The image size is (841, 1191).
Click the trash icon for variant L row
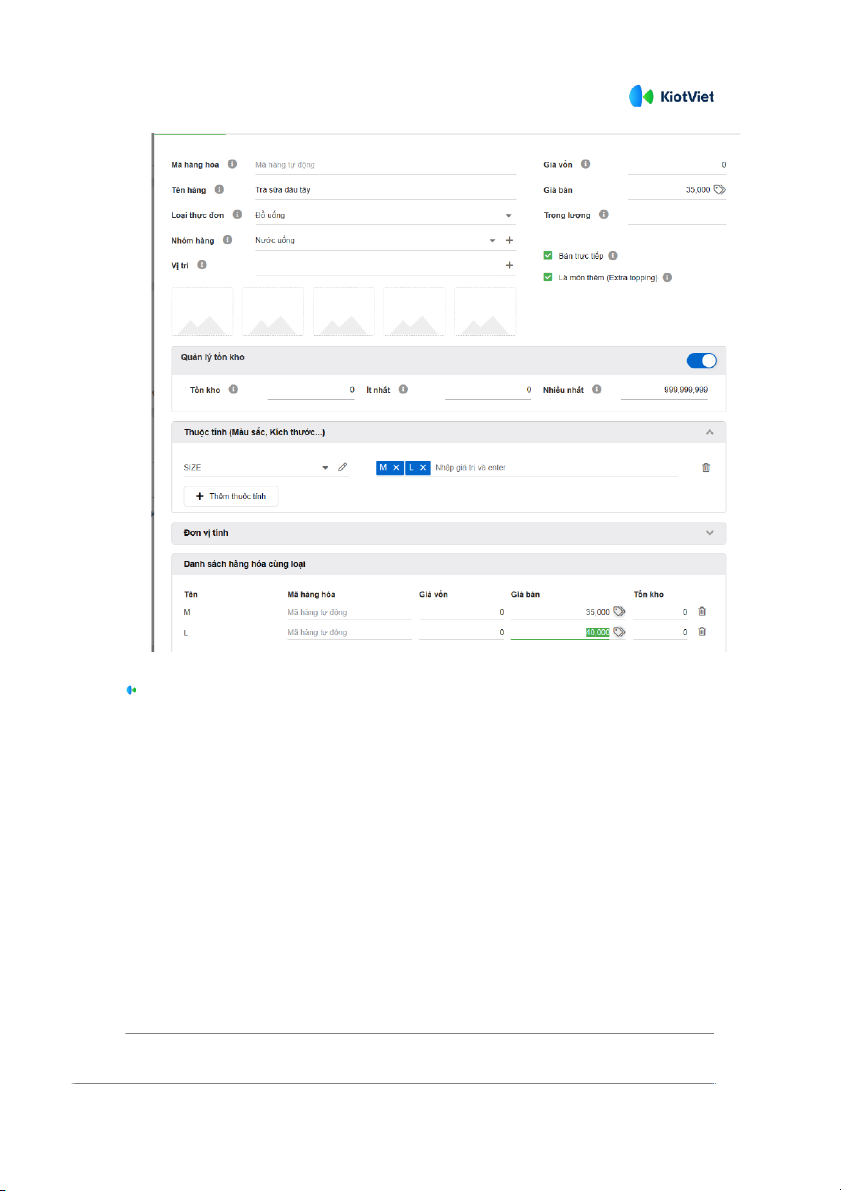pos(702,632)
